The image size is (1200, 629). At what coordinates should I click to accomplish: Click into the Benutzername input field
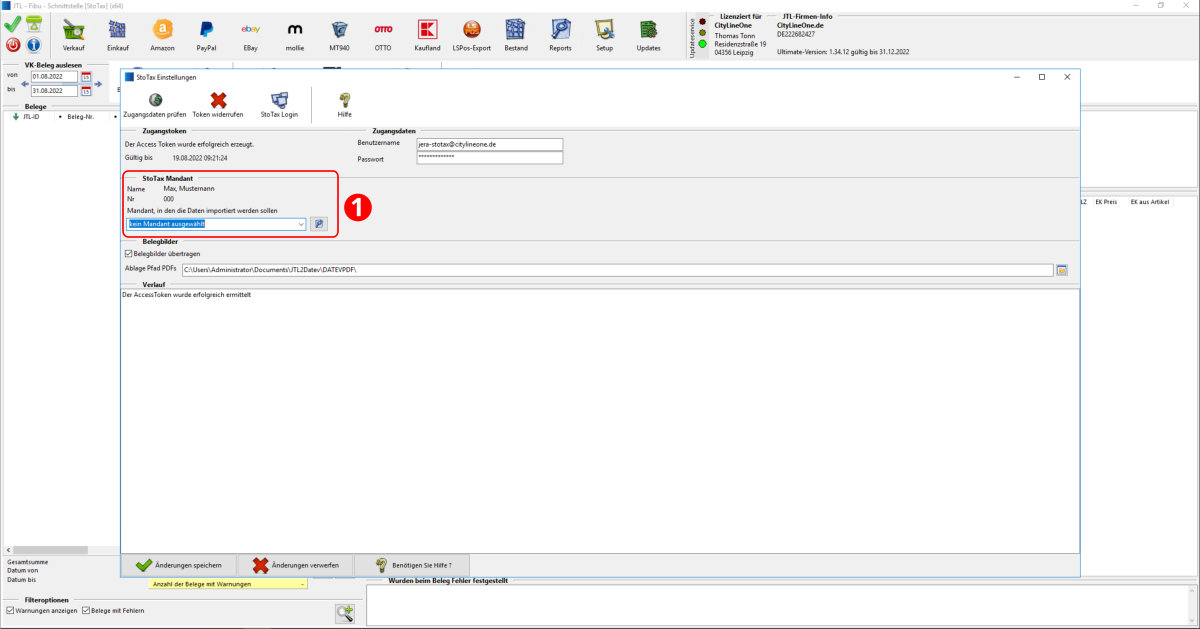[489, 144]
